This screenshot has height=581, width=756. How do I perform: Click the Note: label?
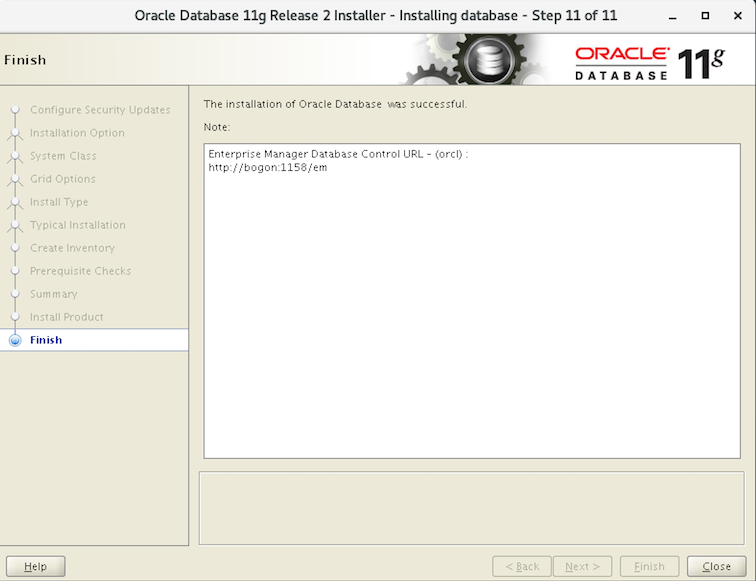point(217,127)
